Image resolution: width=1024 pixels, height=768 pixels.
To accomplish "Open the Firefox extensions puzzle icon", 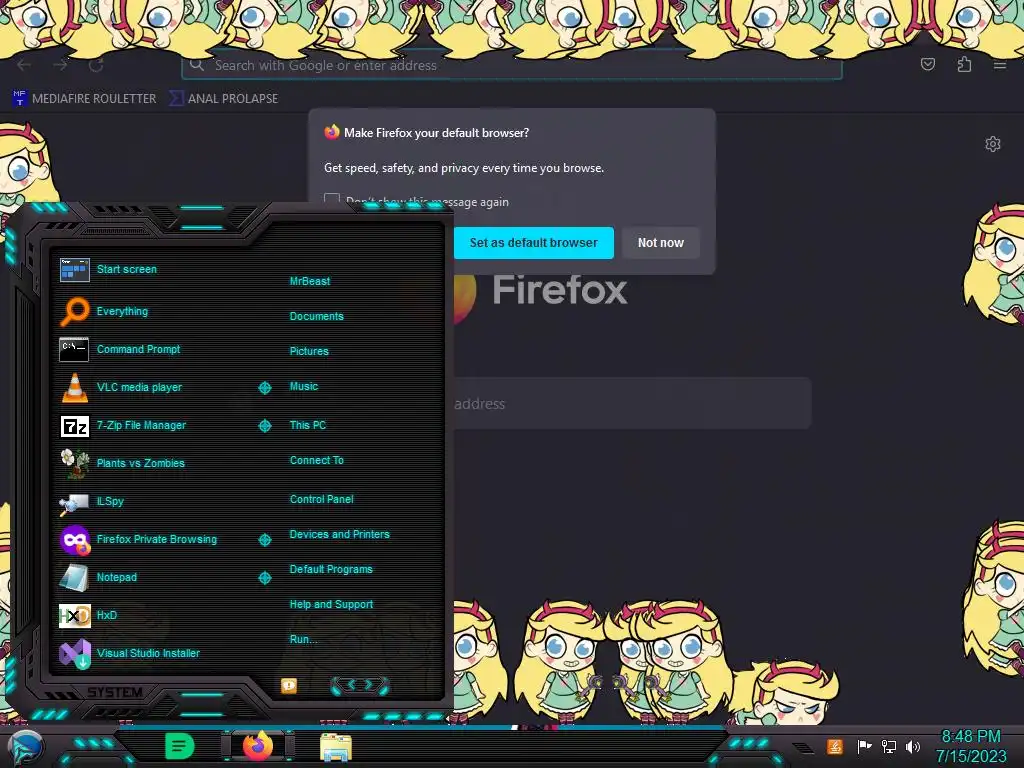I will point(964,64).
